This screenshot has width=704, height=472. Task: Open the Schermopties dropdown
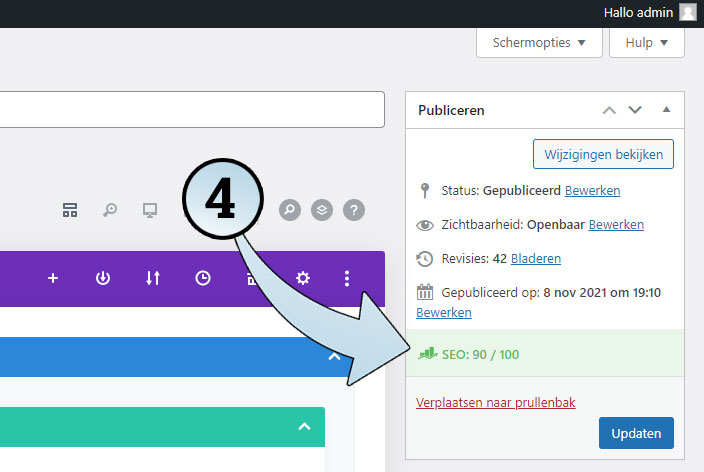[x=539, y=43]
